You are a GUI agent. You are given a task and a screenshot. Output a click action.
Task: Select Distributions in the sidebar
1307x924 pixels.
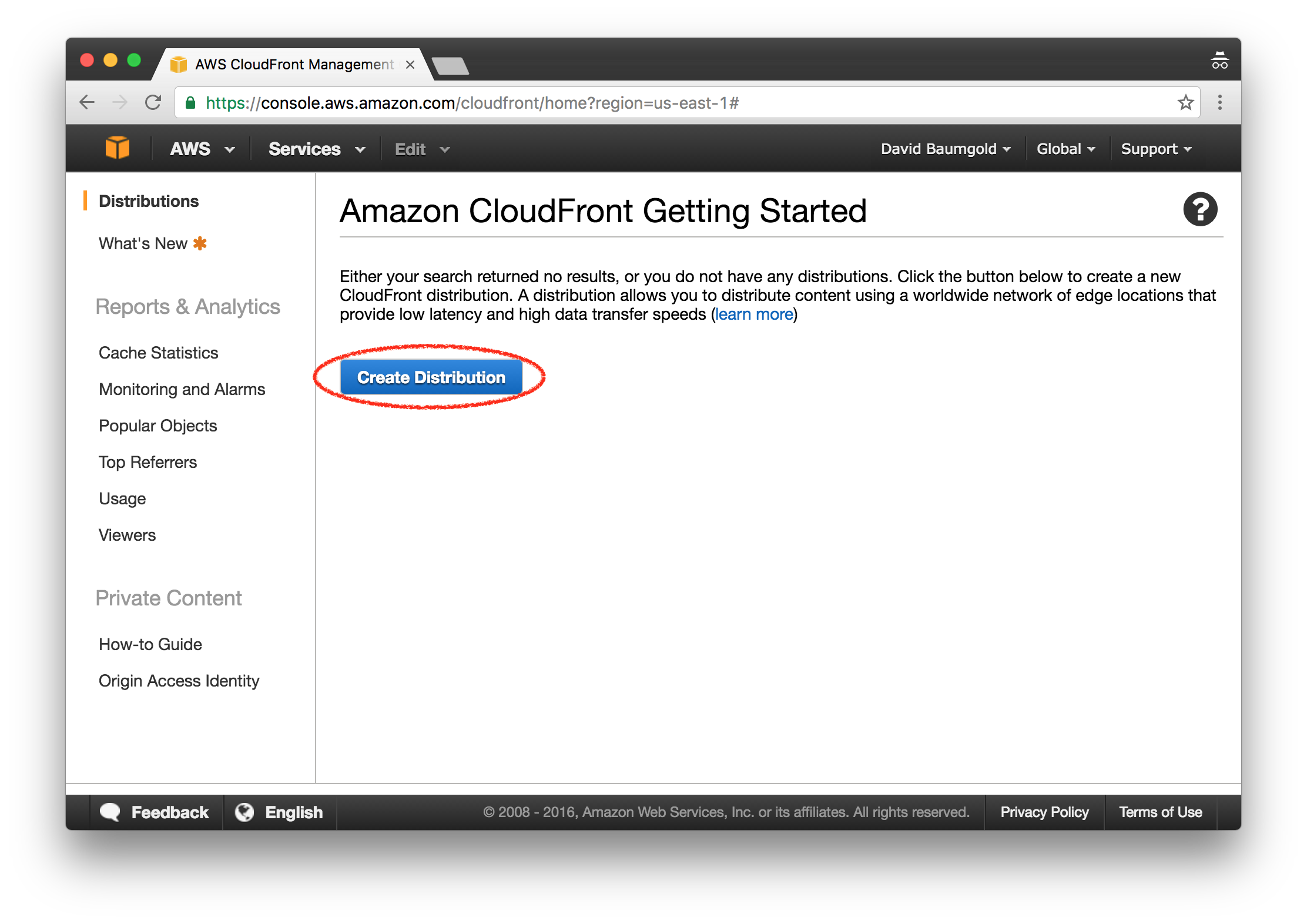pos(149,201)
